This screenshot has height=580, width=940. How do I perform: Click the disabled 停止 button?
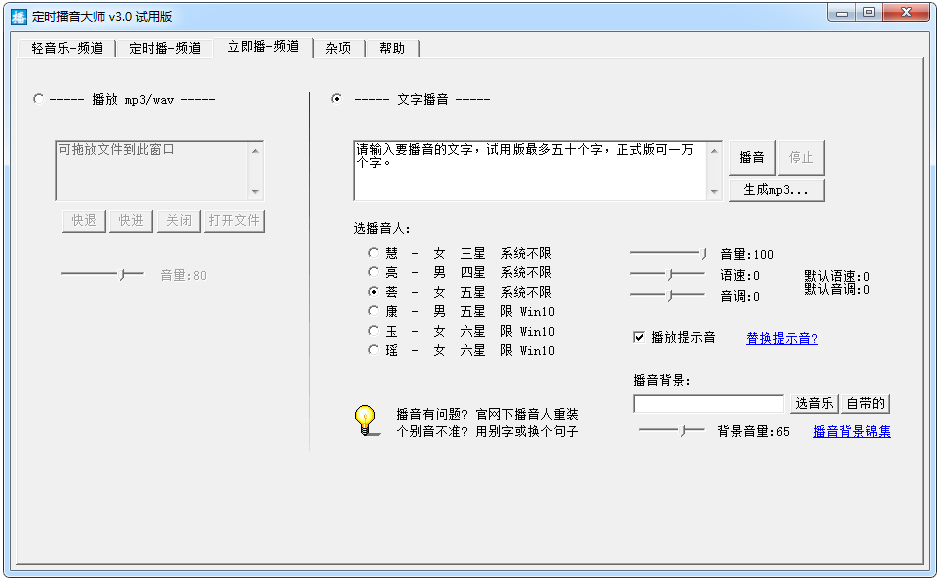click(802, 158)
